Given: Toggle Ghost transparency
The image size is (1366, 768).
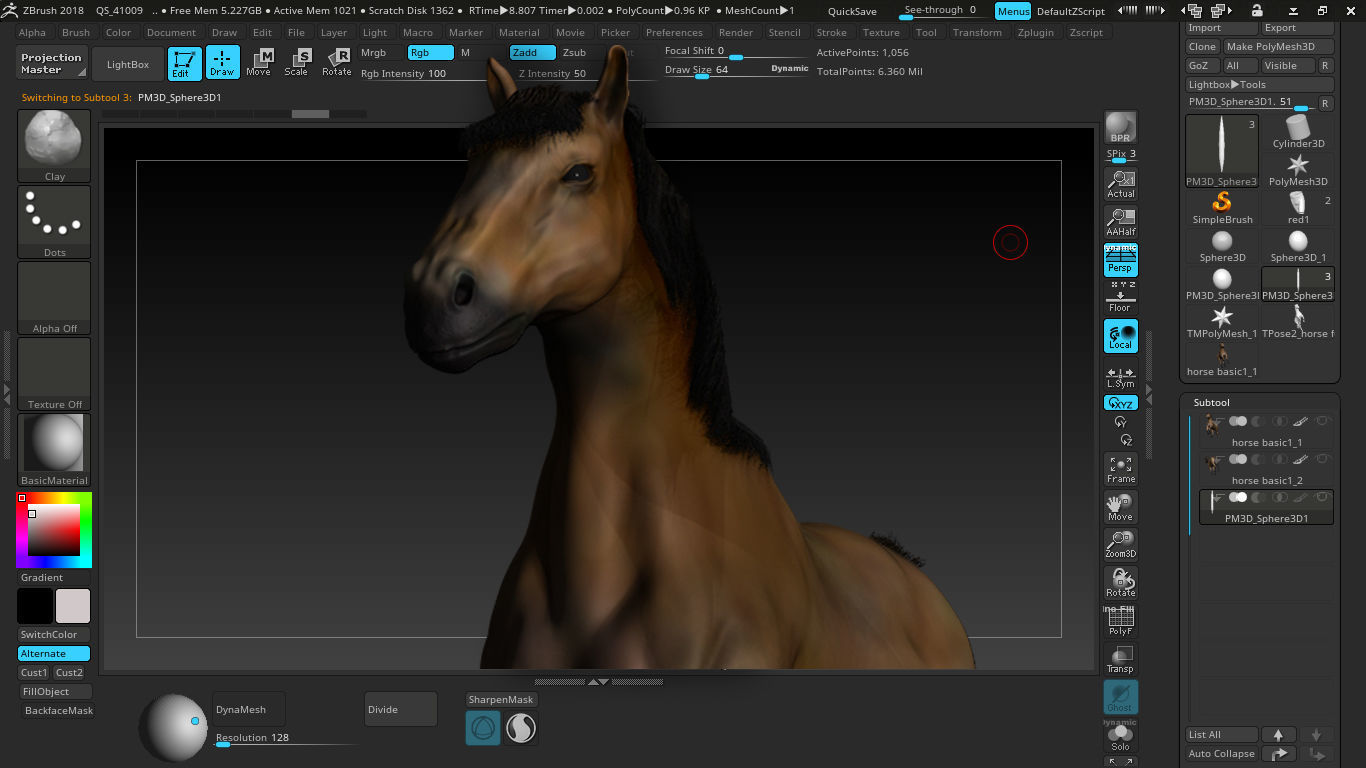Looking at the screenshot, I should (x=1120, y=697).
